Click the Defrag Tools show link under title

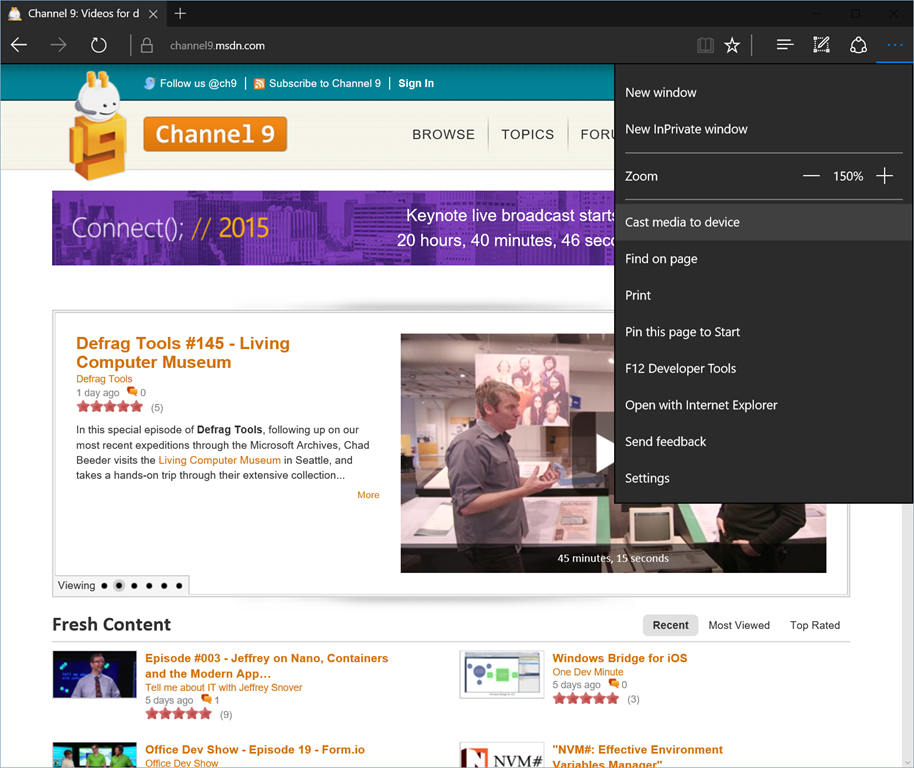click(104, 379)
